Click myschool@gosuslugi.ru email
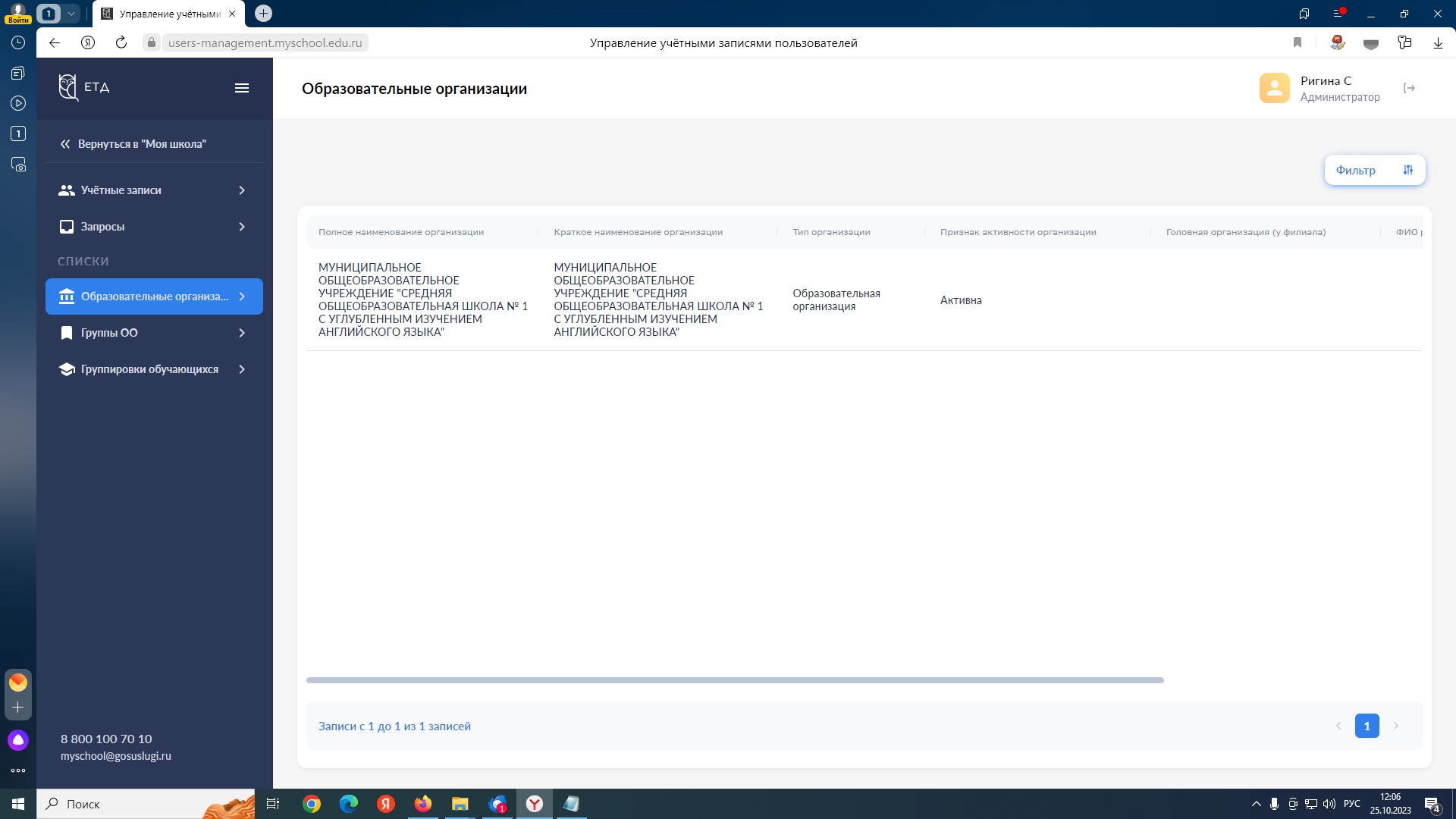Image resolution: width=1456 pixels, height=819 pixels. pos(116,756)
